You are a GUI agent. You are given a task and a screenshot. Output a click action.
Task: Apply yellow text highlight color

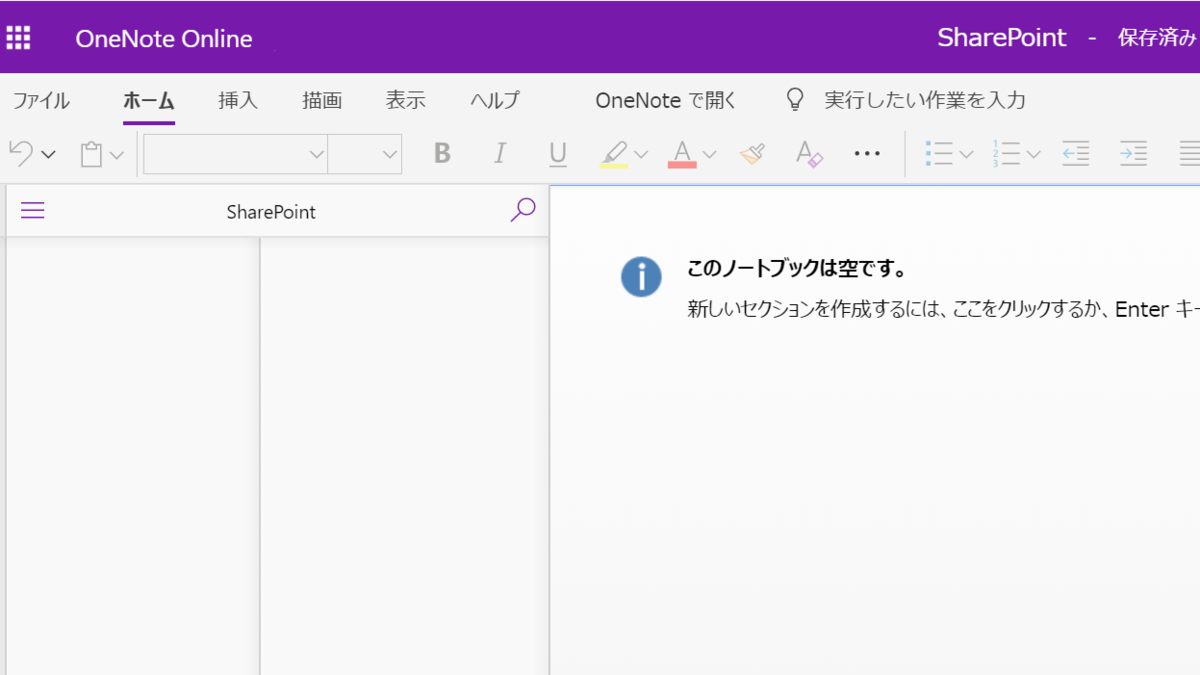click(x=614, y=154)
